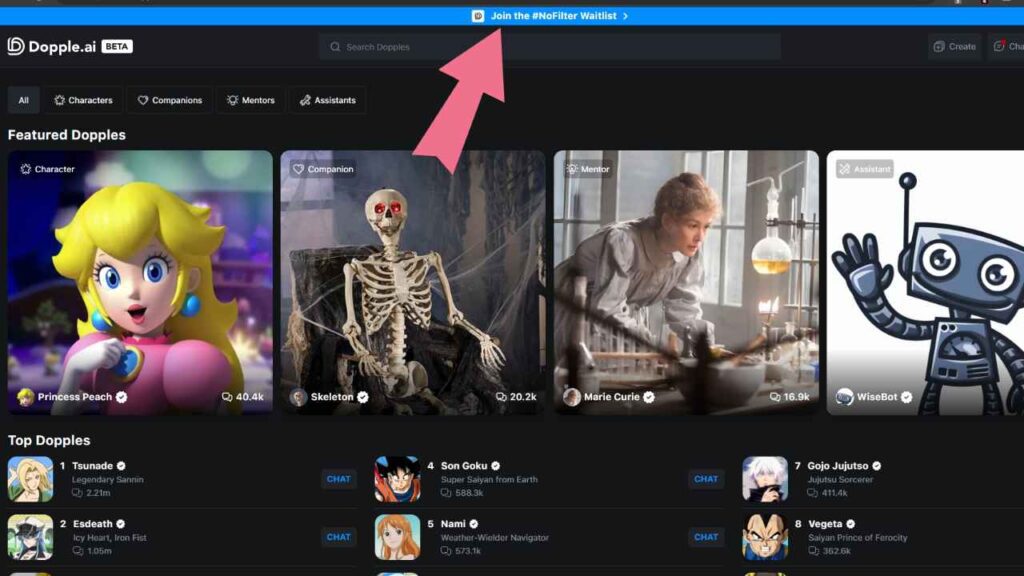Click the BETA badge next to the logo
The width and height of the screenshot is (1024, 576).
117,46
